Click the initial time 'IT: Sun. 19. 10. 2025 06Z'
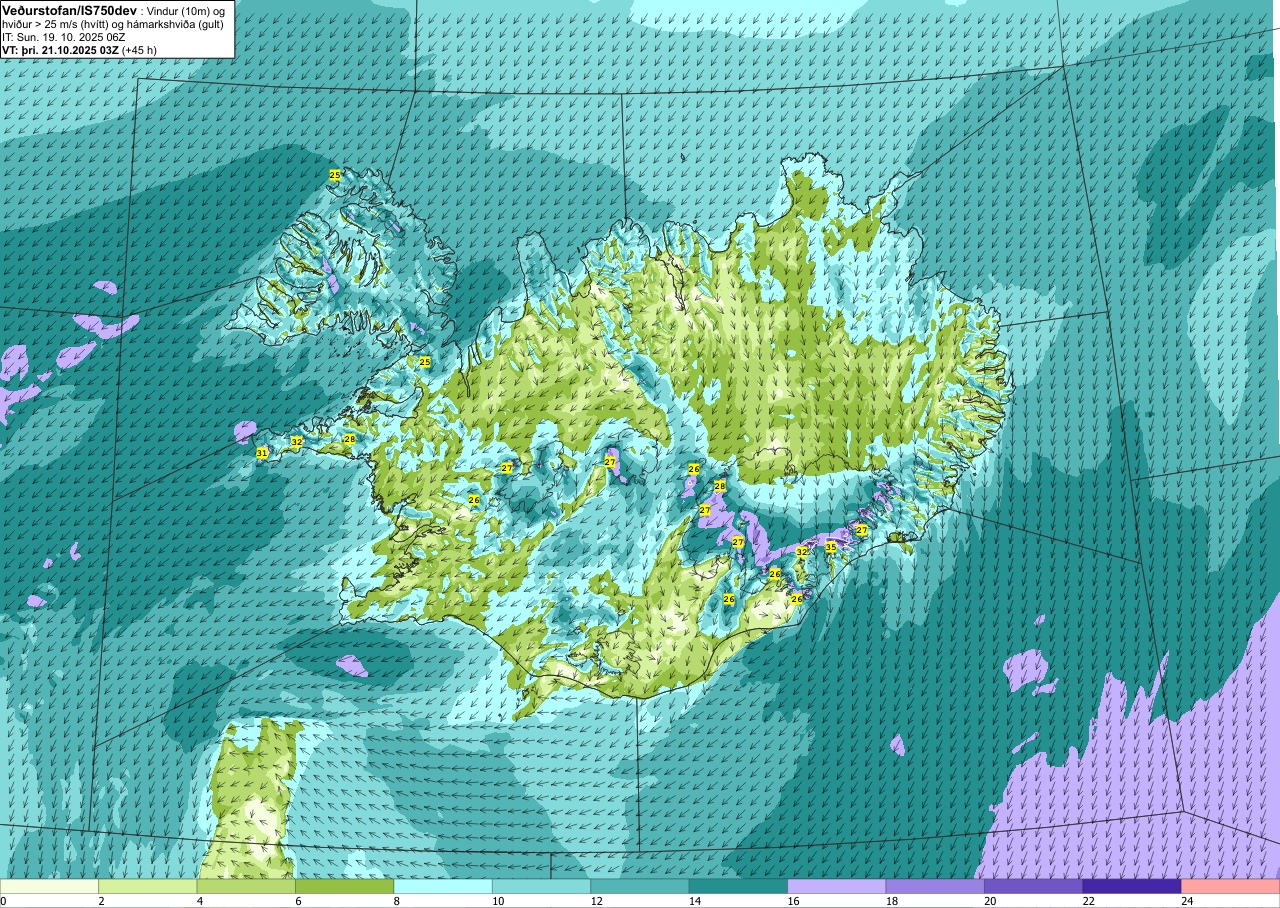Screen dimensions: 1280x908 [x=63, y=37]
